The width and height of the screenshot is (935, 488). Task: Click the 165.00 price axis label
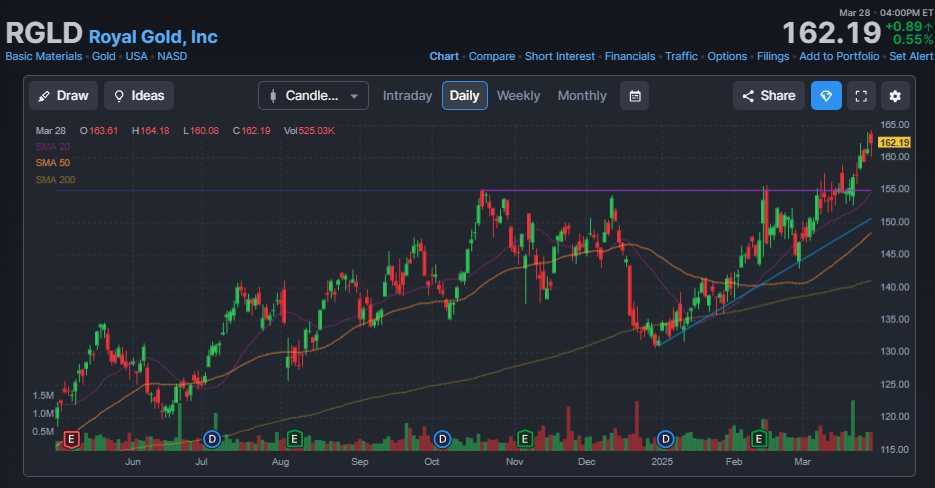(x=894, y=125)
